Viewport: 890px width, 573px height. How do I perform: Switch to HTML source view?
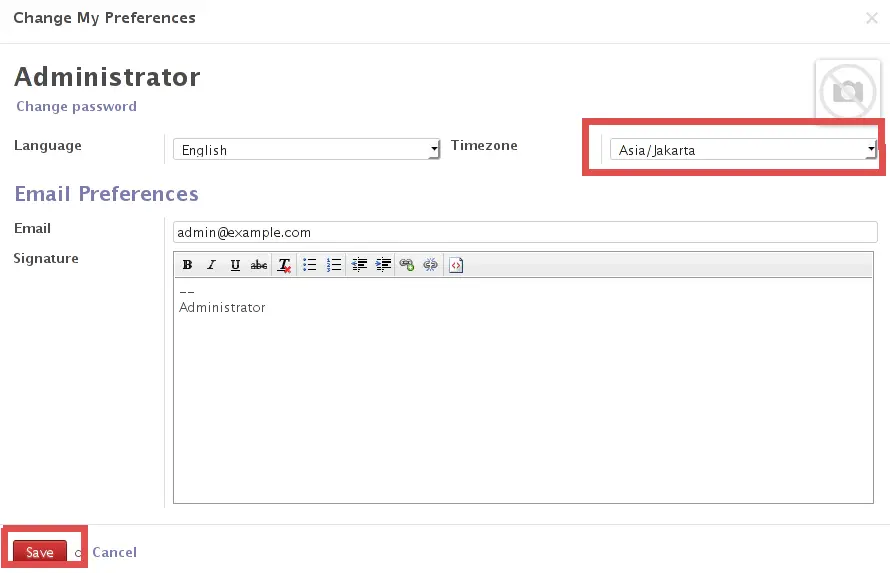456,265
